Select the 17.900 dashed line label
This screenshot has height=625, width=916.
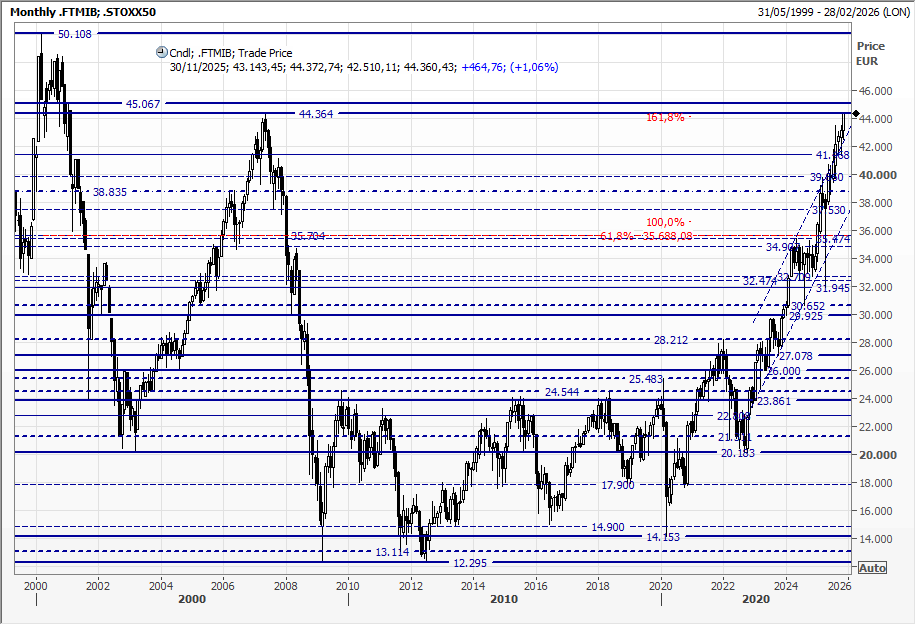pos(618,485)
